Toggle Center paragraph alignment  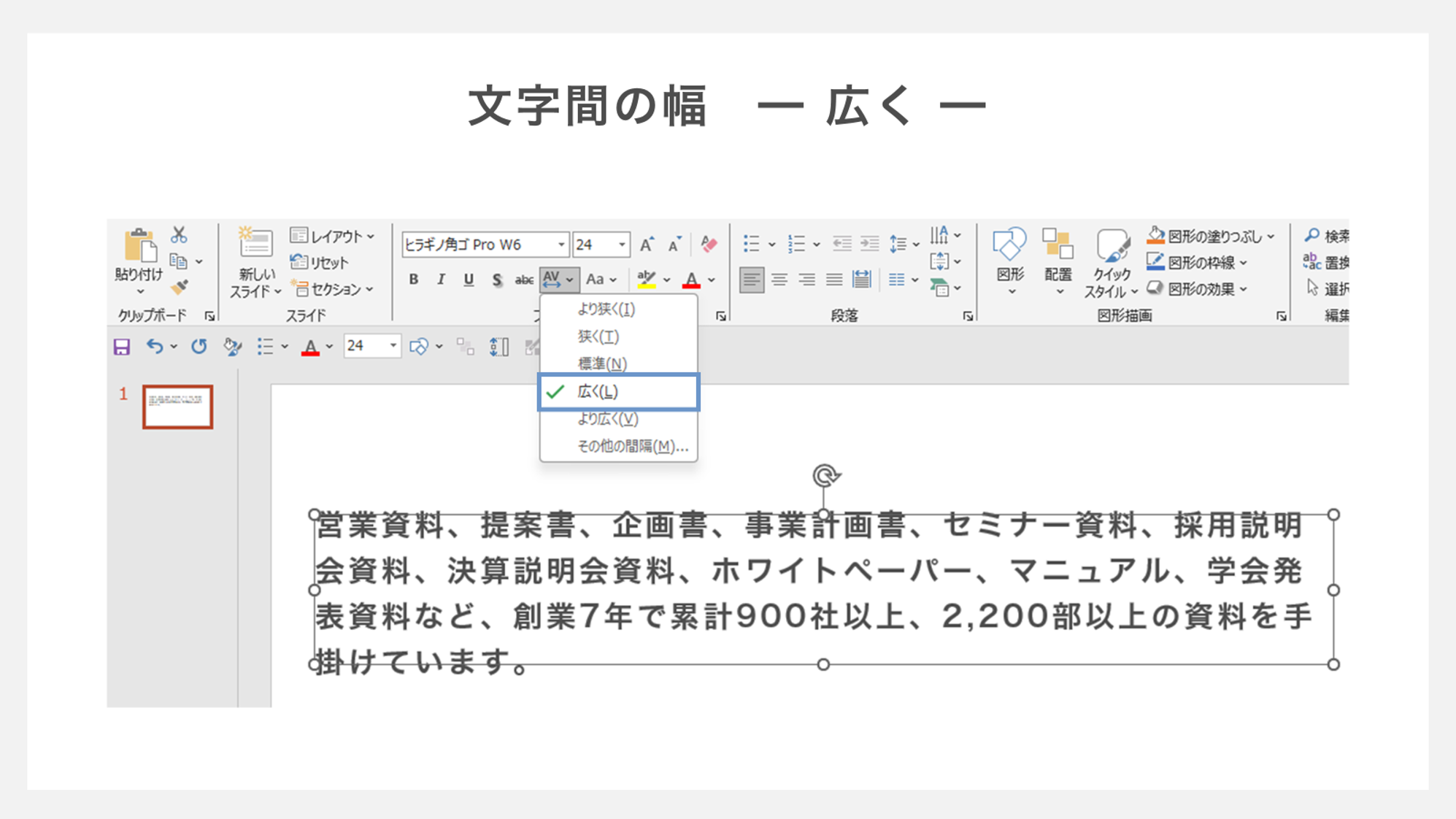[x=779, y=280]
